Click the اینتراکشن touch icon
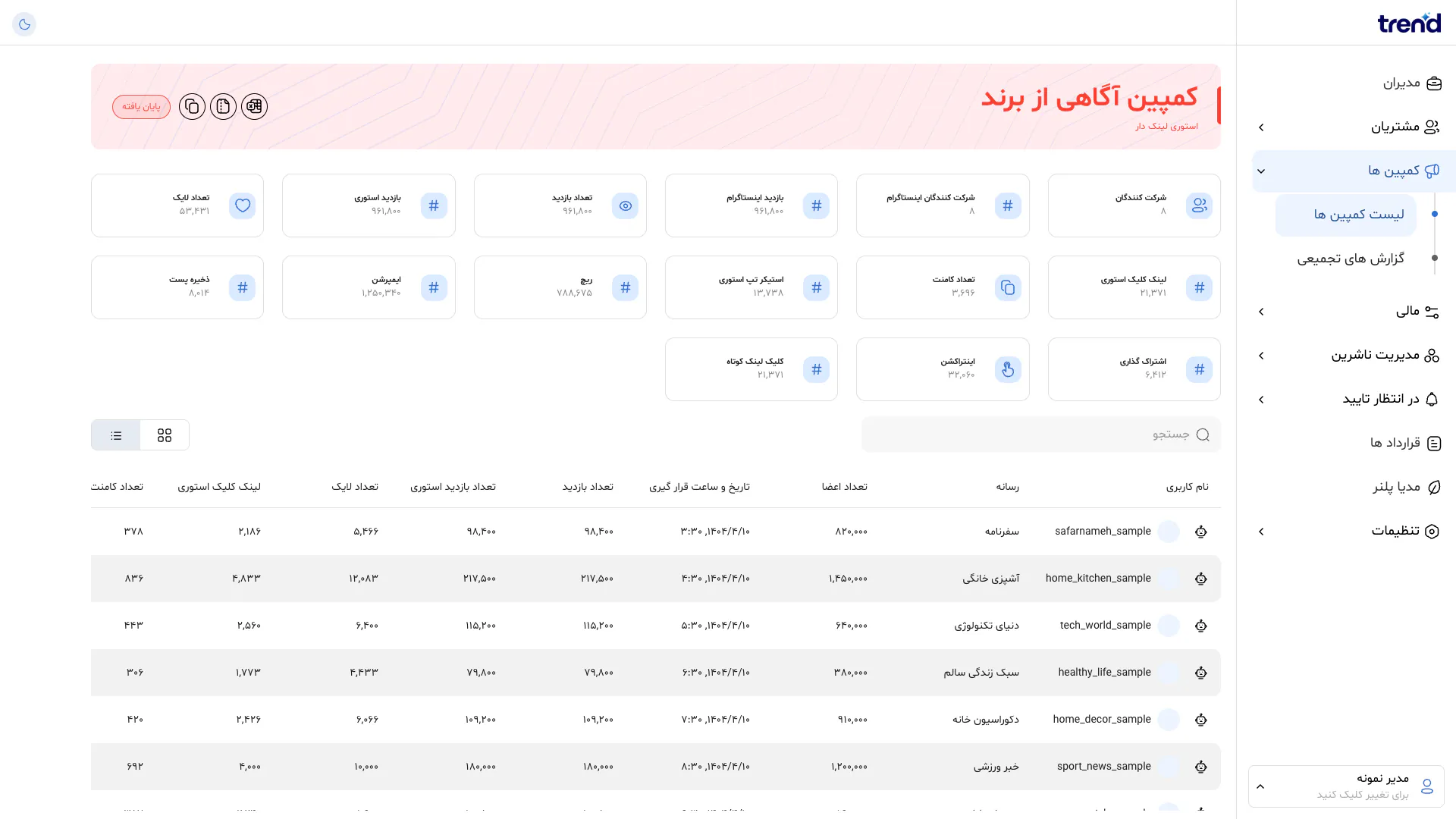The width and height of the screenshot is (1456, 819). click(1008, 369)
